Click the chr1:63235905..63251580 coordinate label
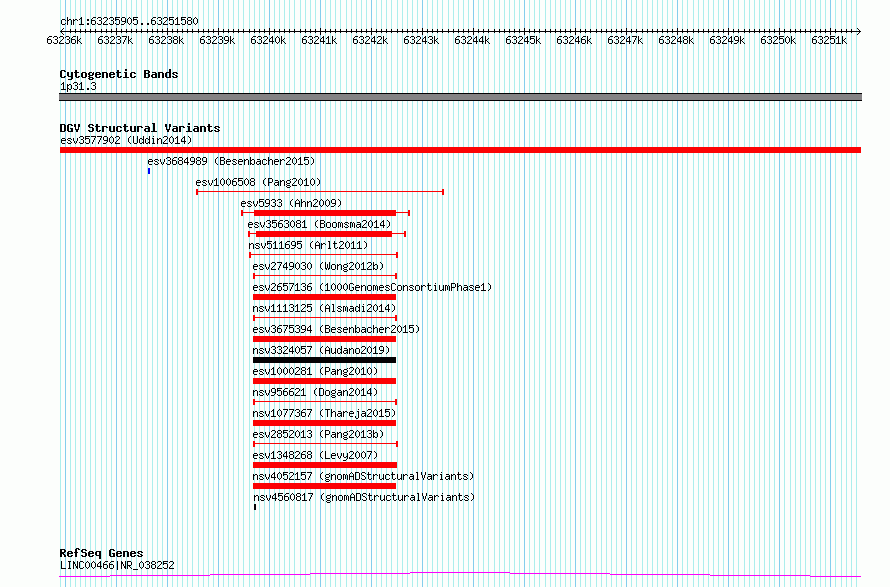The height and width of the screenshot is (587, 890). [129, 22]
